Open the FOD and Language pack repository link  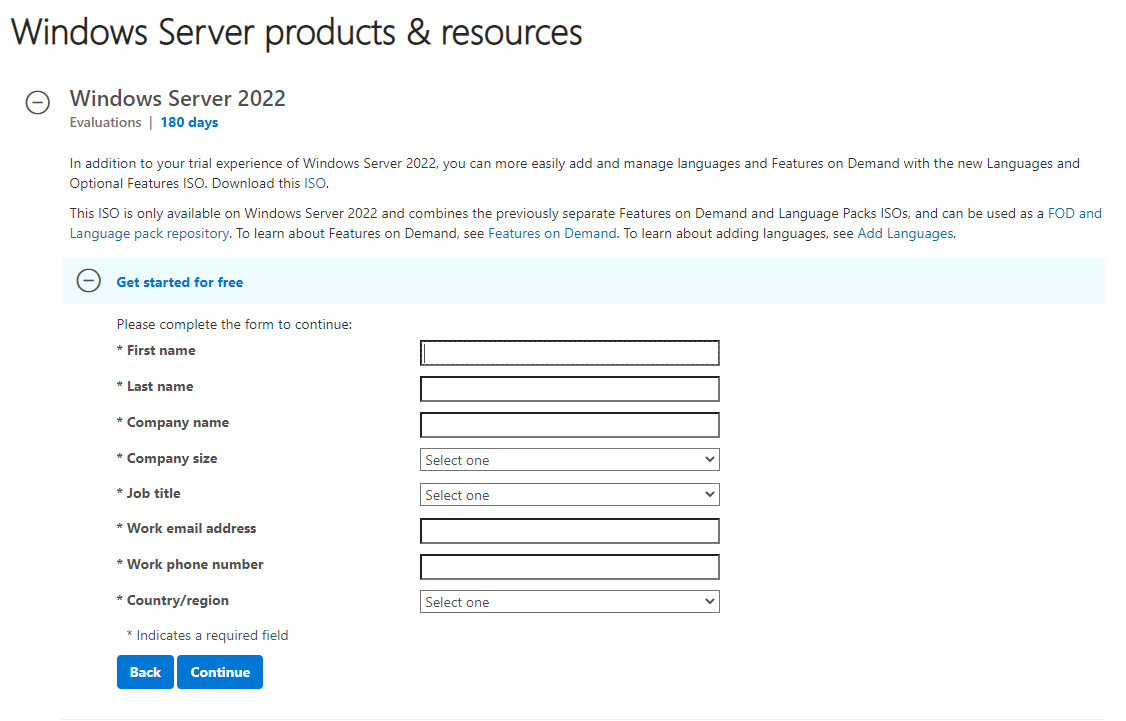coord(1074,213)
